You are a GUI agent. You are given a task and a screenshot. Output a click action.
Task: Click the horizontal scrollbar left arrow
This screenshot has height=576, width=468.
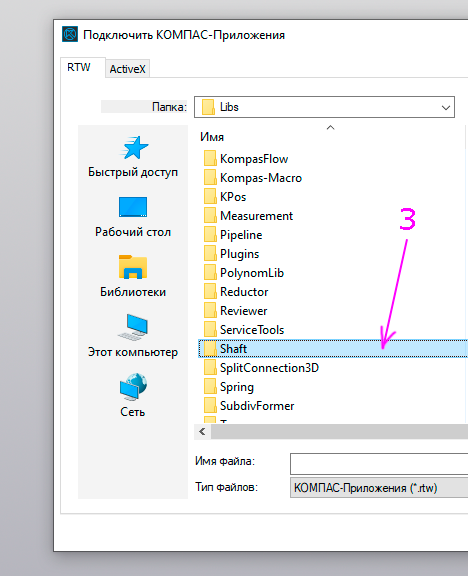click(202, 432)
